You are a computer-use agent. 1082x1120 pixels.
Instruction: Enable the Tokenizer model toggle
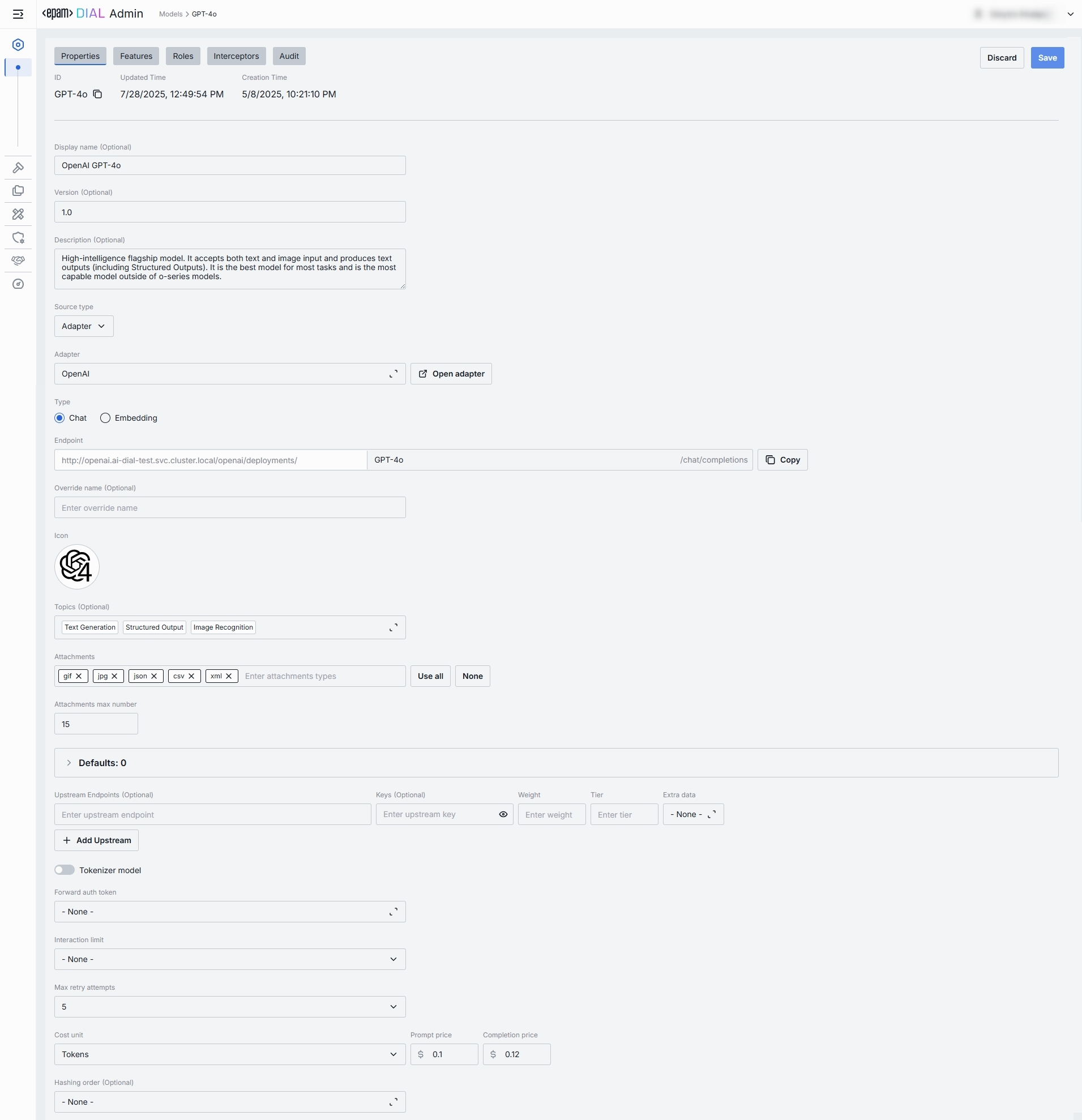[65, 870]
